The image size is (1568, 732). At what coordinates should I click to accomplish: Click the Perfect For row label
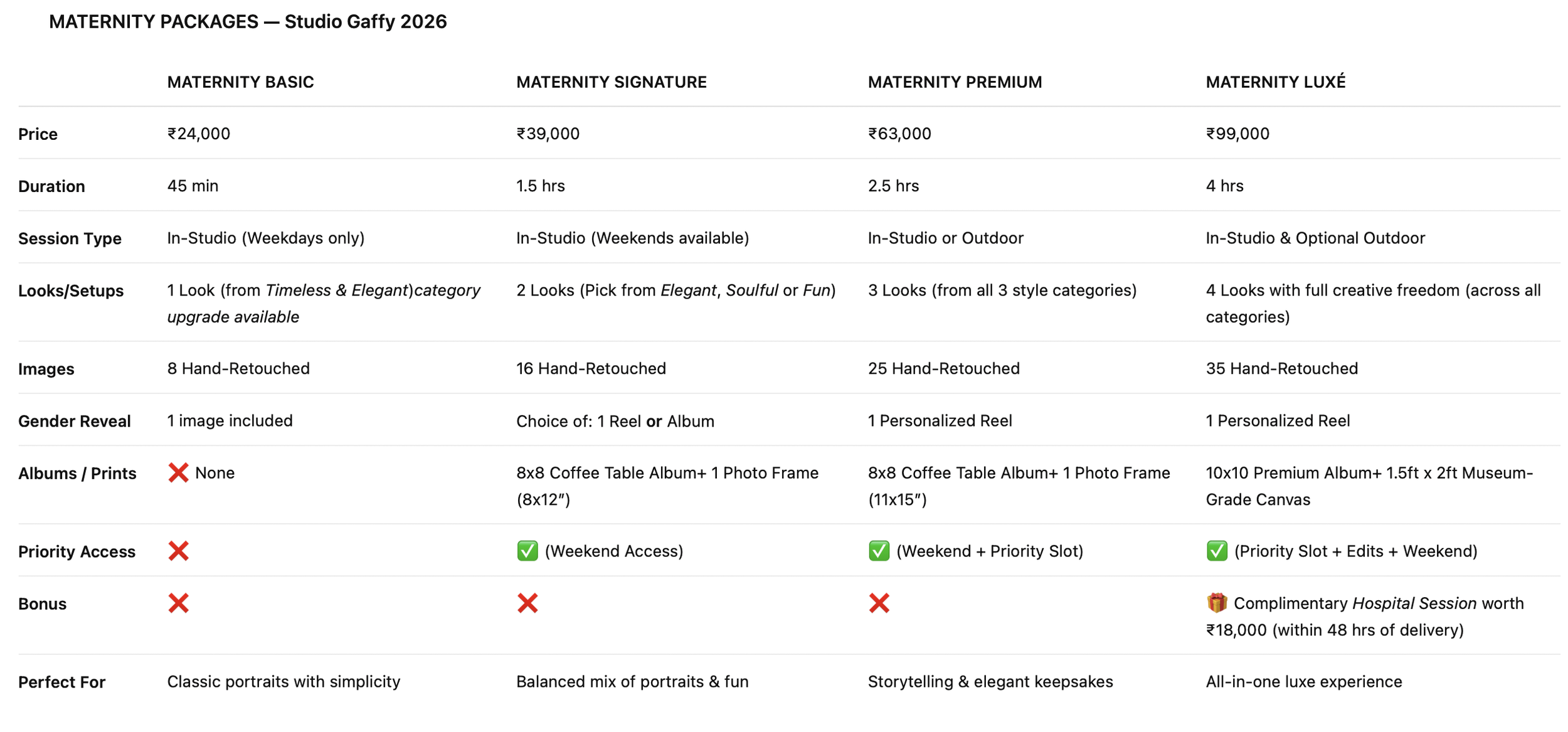pyautogui.click(x=61, y=682)
